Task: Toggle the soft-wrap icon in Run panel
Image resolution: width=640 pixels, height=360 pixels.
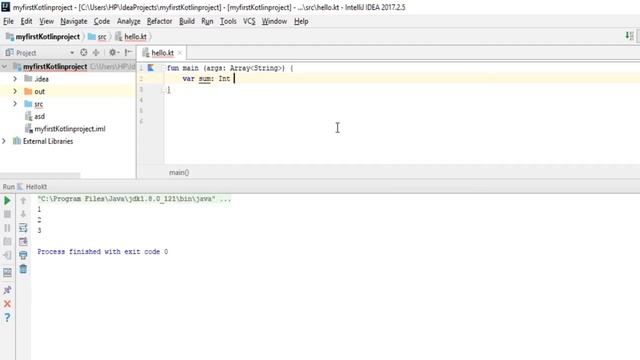Action: (23, 228)
